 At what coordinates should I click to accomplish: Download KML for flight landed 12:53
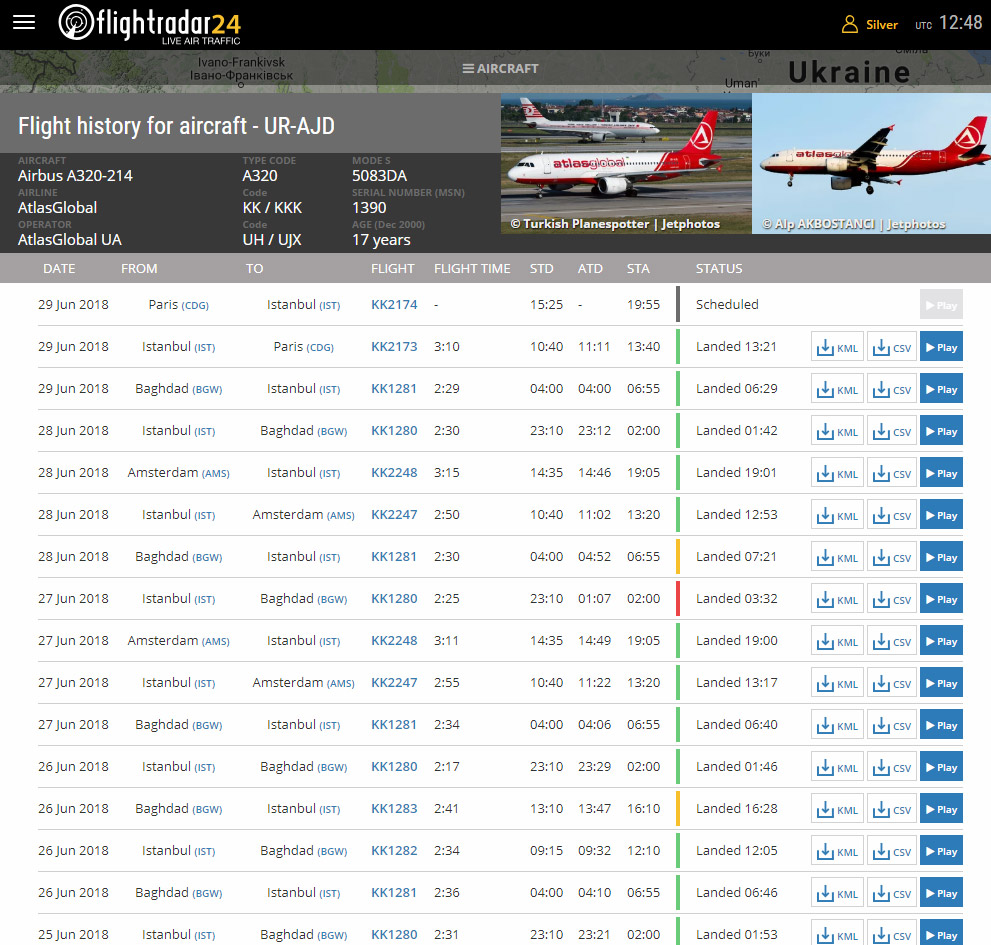click(x=837, y=515)
